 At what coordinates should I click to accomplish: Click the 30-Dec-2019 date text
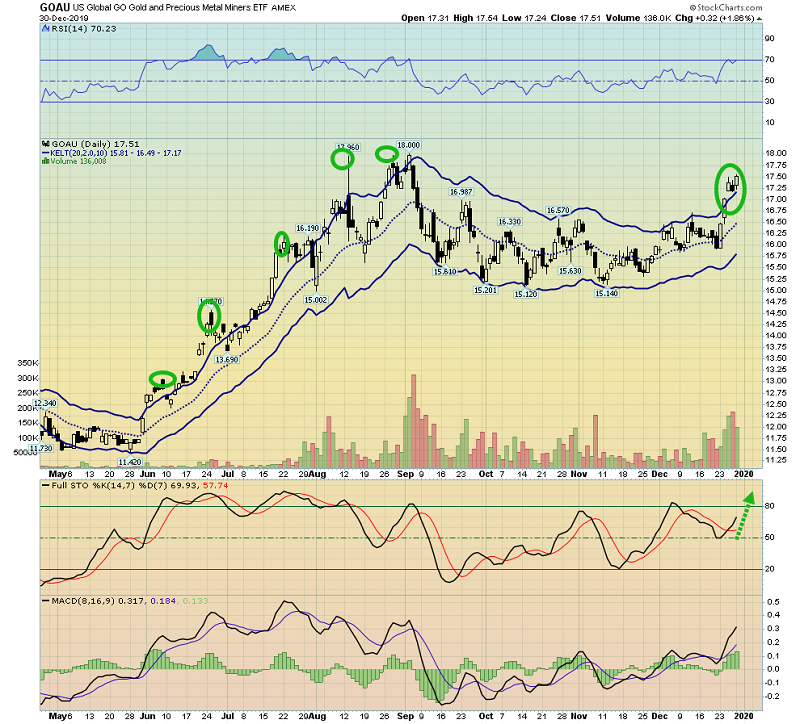tap(64, 18)
